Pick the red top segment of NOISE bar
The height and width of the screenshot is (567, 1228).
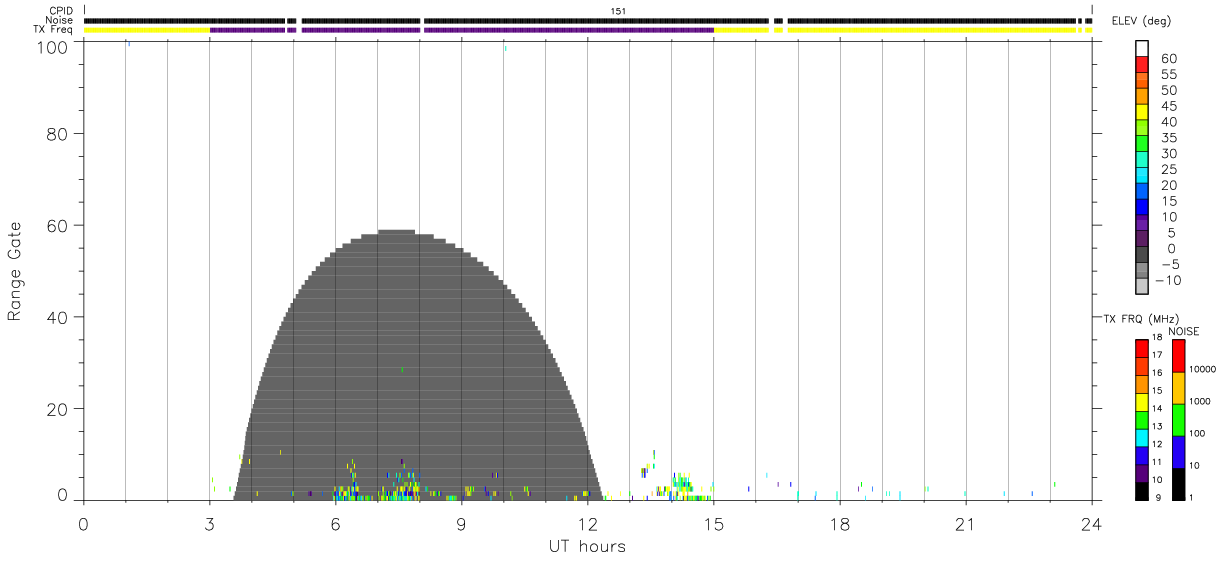point(1178,356)
